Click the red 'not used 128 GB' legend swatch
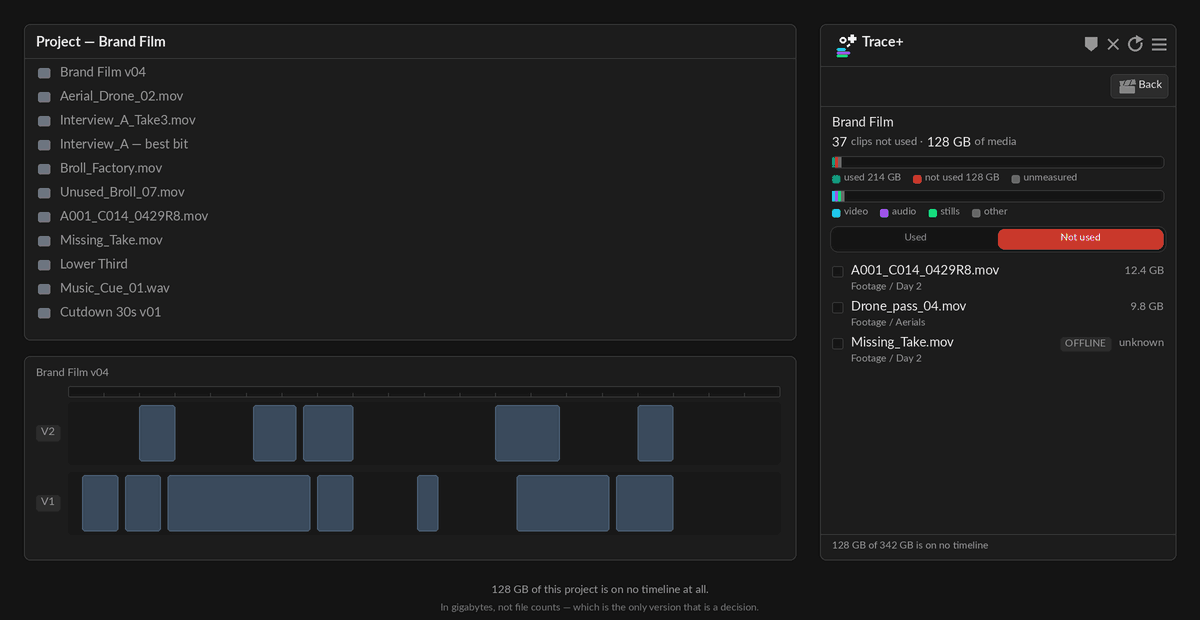The height and width of the screenshot is (620, 1200). (x=917, y=179)
